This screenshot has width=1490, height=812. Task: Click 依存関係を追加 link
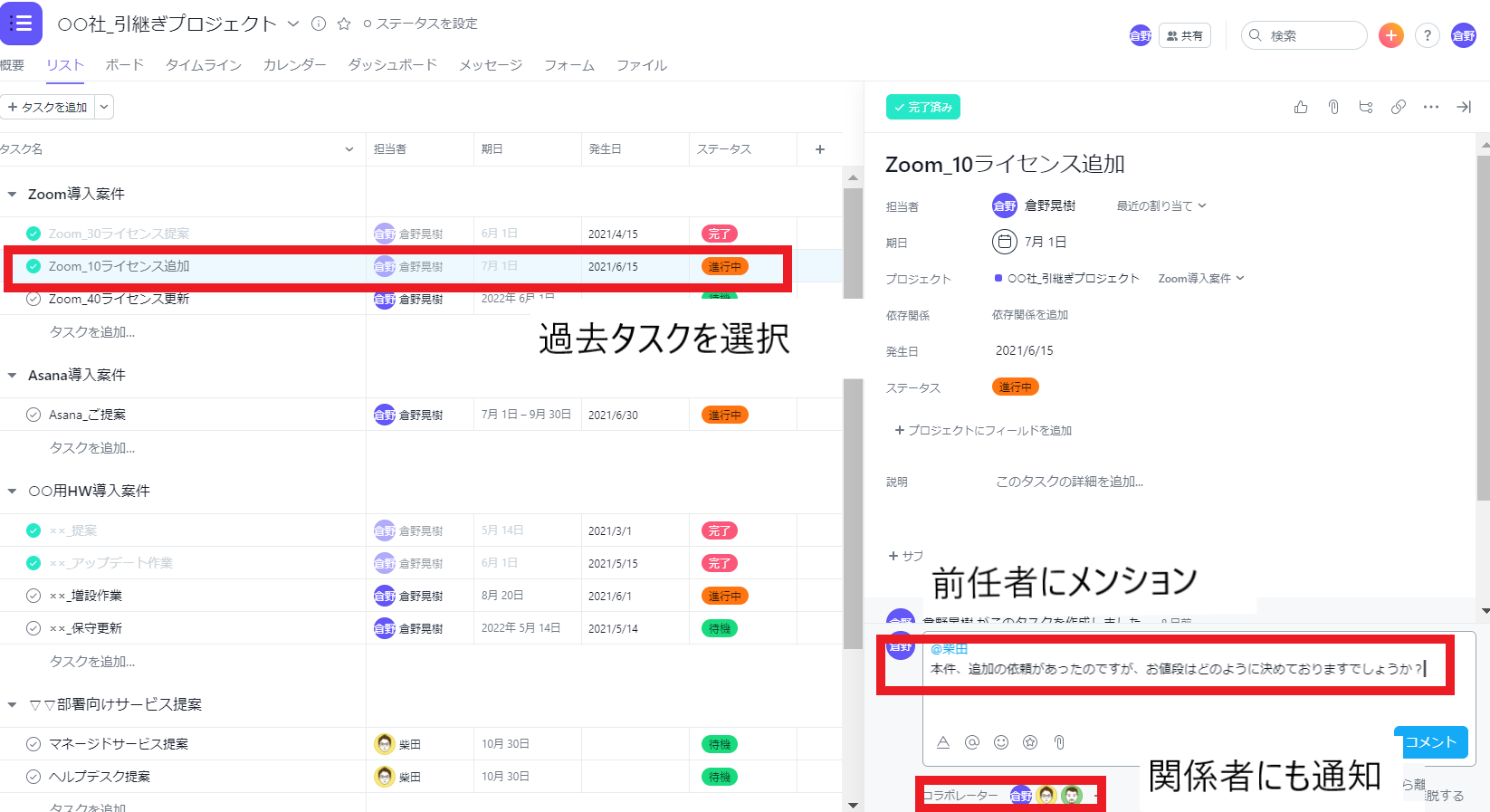pyautogui.click(x=1030, y=314)
